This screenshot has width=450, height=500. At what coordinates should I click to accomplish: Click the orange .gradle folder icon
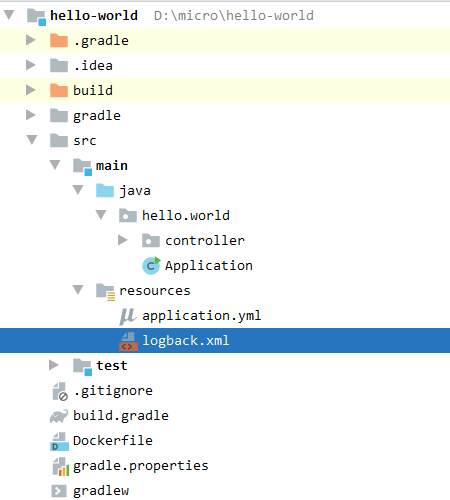pos(59,41)
